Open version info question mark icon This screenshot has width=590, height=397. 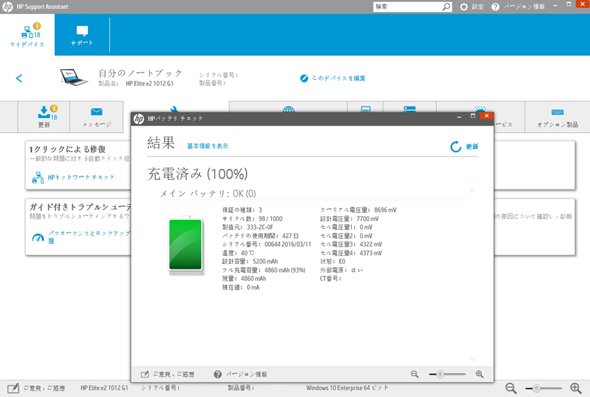pos(496,7)
